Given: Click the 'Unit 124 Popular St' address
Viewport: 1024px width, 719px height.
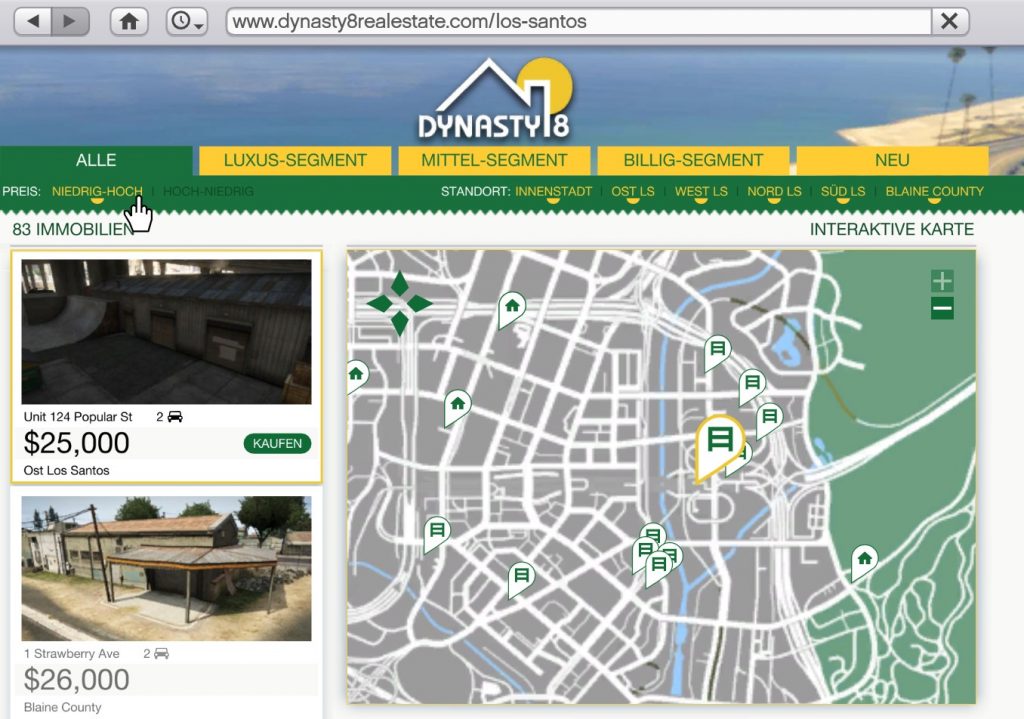Looking at the screenshot, I should pyautogui.click(x=78, y=417).
